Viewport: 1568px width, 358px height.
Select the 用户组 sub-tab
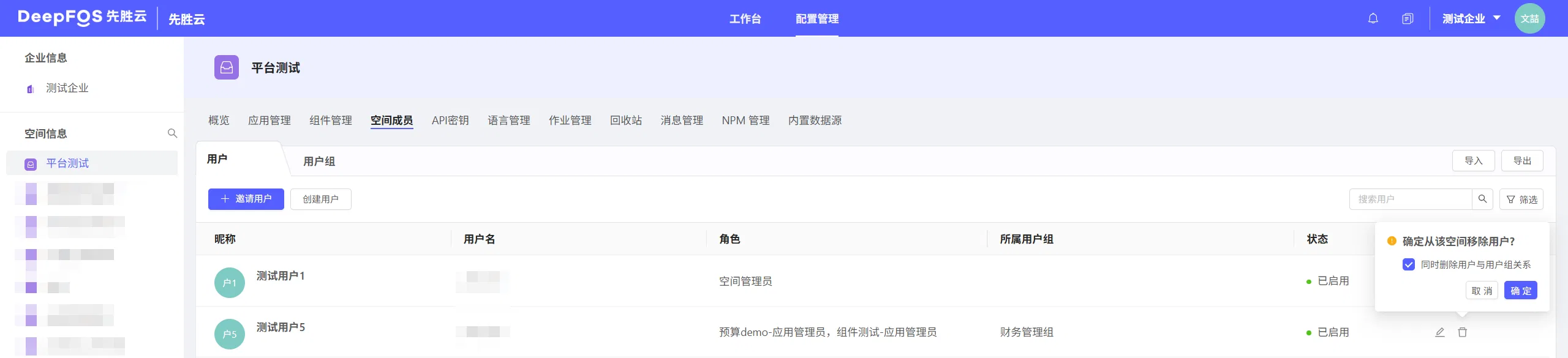319,162
